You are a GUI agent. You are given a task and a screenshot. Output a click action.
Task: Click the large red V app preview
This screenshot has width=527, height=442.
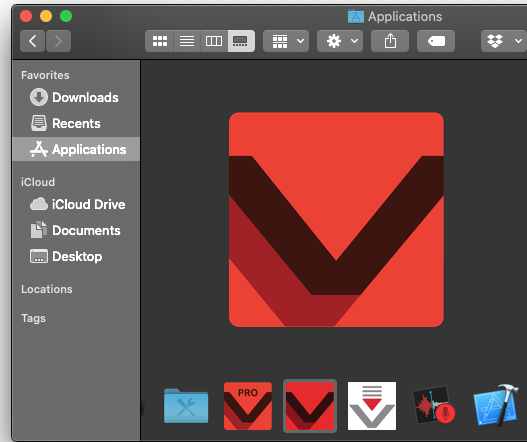tap(336, 219)
